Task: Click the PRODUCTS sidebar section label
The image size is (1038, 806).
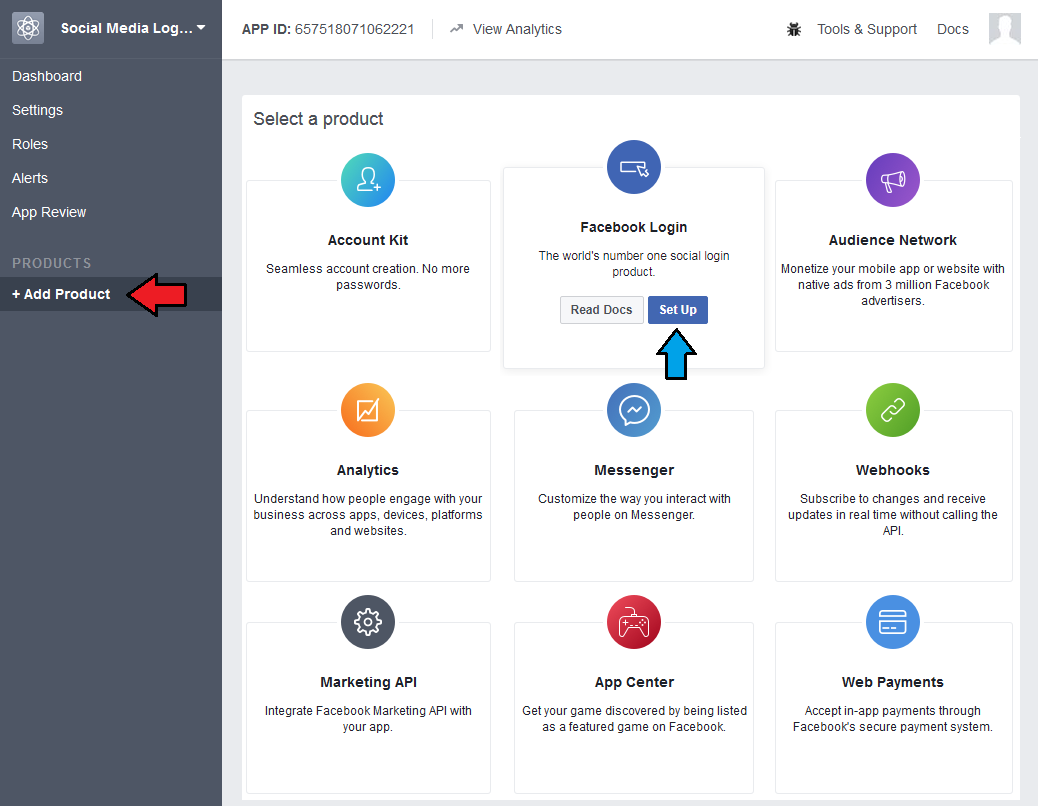Action: coord(52,263)
